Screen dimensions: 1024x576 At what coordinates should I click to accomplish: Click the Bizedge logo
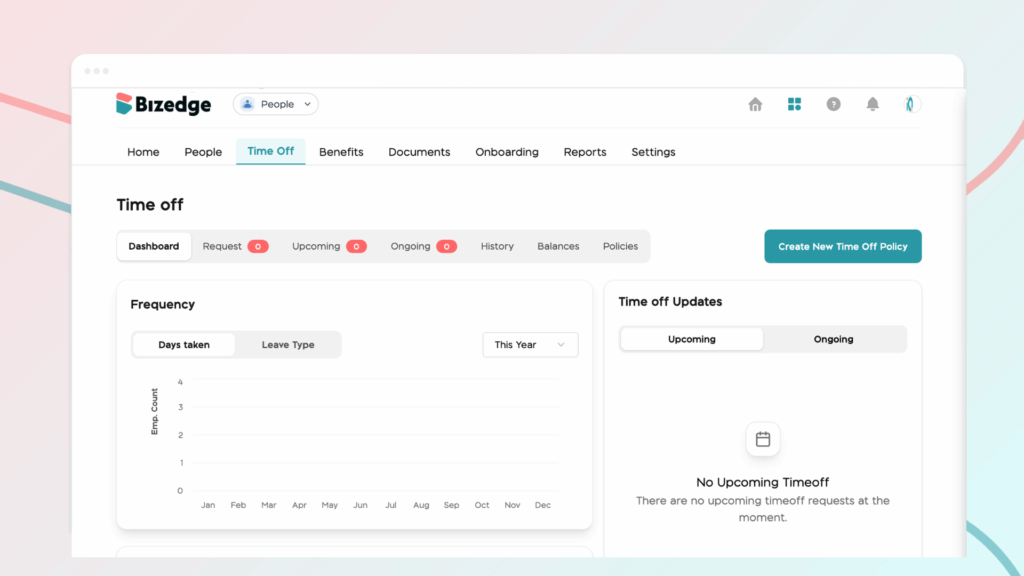coord(163,104)
